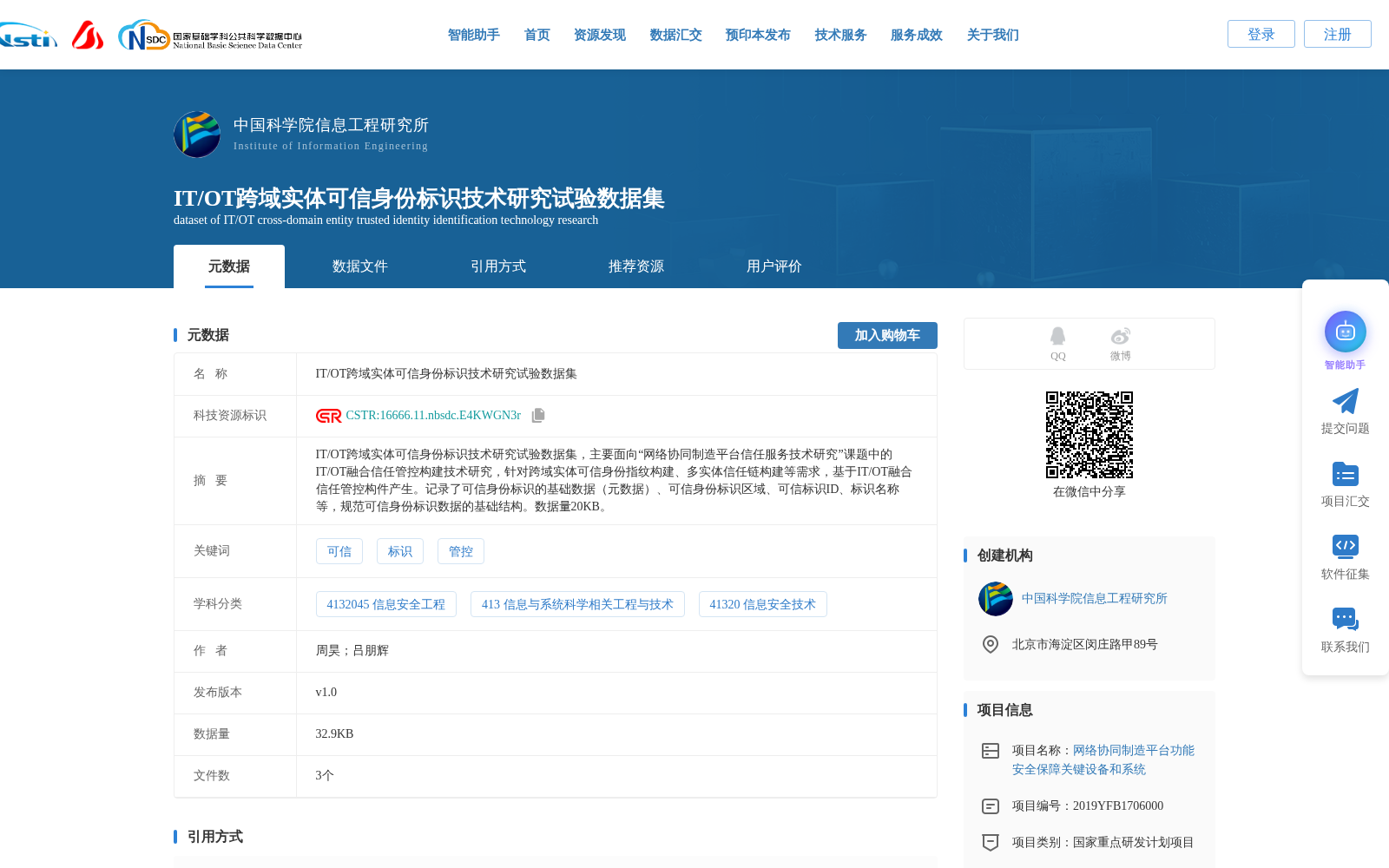Screen dimensions: 1389x868
Task: Open the 关于我们 navigation item
Action: (x=992, y=35)
